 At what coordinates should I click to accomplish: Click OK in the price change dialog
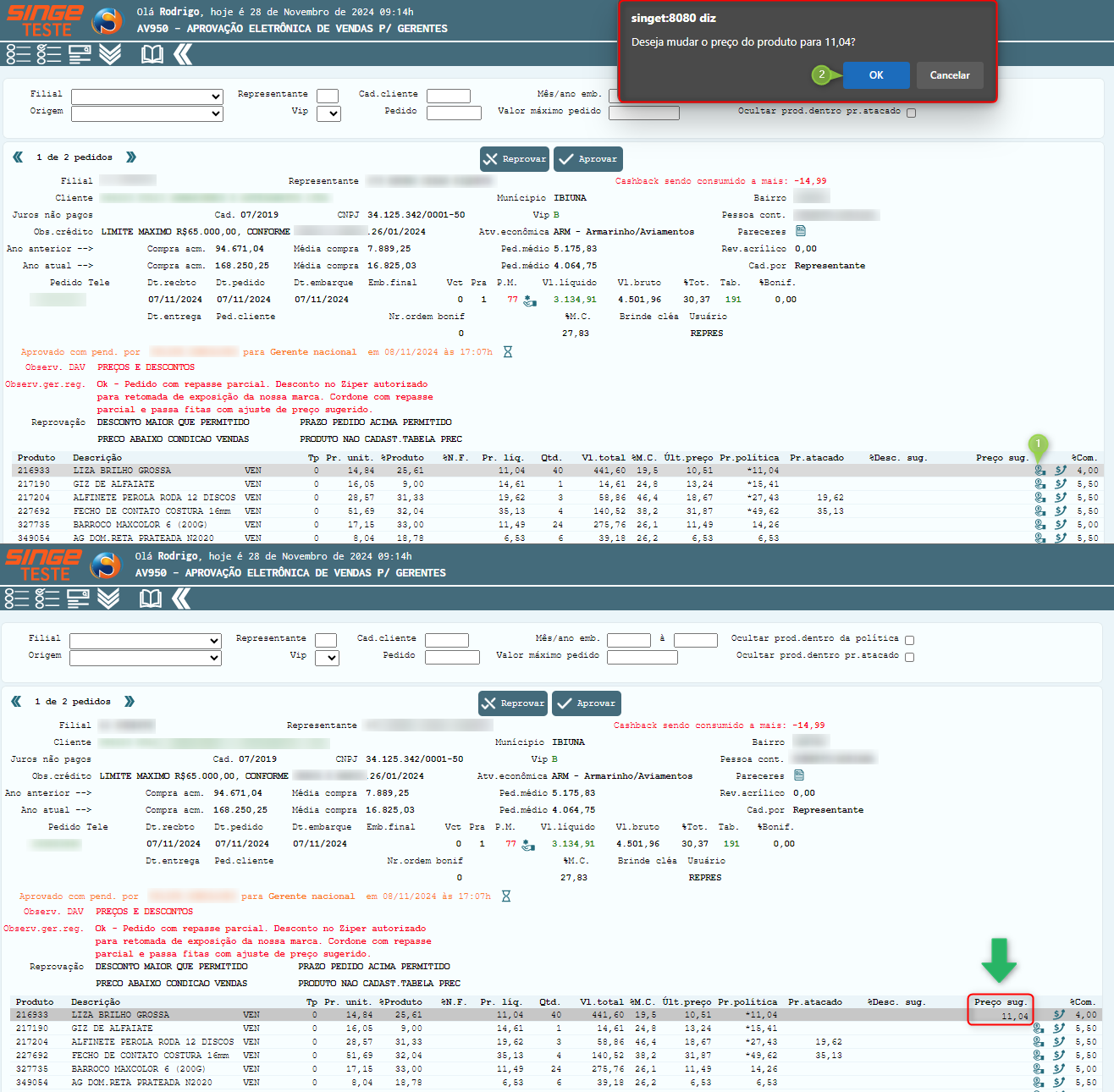(x=876, y=75)
